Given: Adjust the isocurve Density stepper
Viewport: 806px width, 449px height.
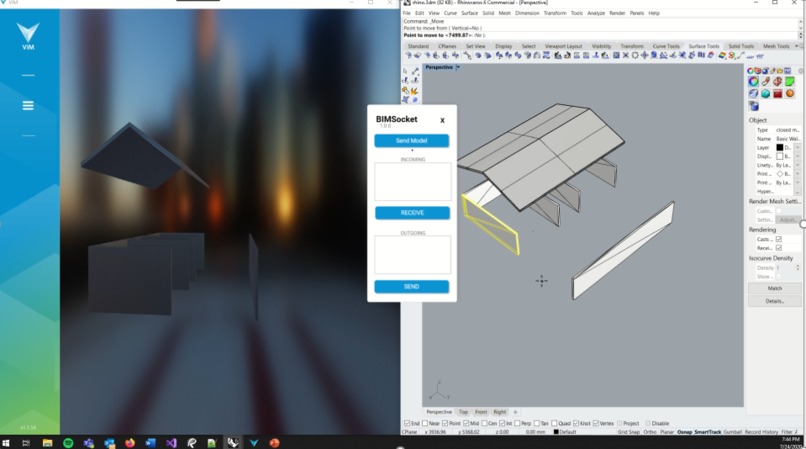Looking at the screenshot, I should tap(797, 267).
